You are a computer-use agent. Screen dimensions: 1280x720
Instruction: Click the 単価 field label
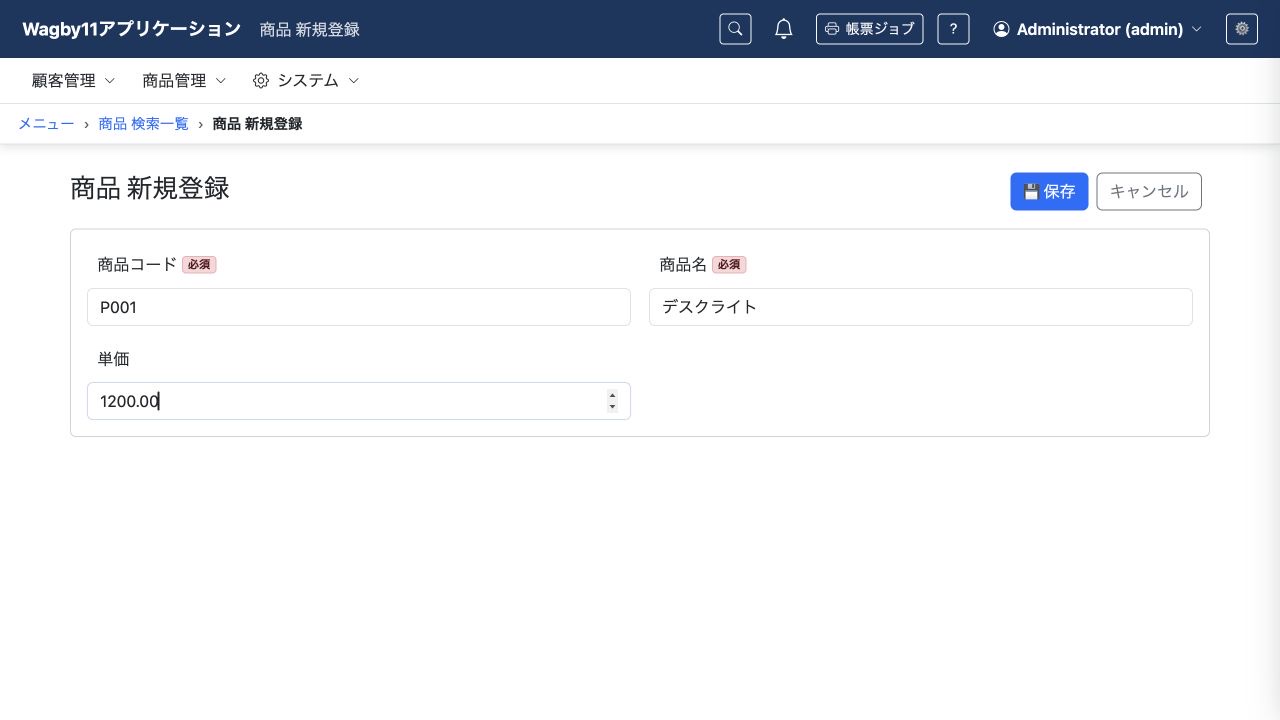(x=114, y=359)
